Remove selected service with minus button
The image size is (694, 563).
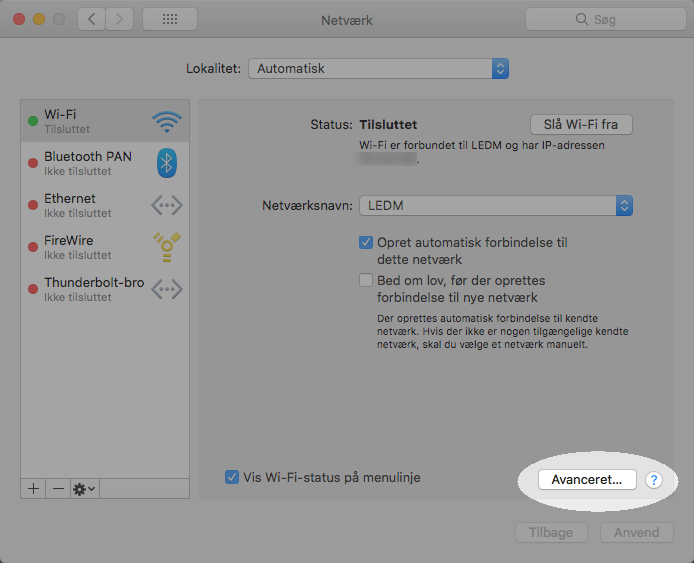tap(58, 489)
